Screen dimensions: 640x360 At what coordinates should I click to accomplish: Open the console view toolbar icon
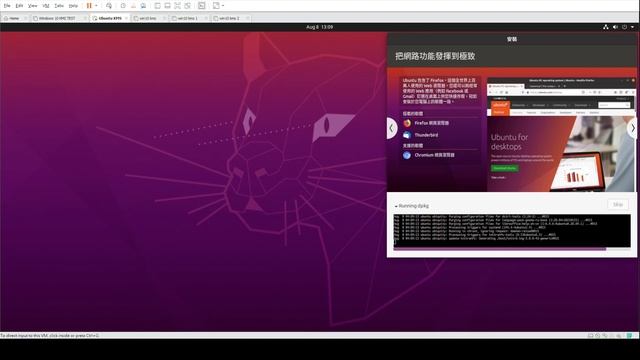pyautogui.click(x=202, y=6)
